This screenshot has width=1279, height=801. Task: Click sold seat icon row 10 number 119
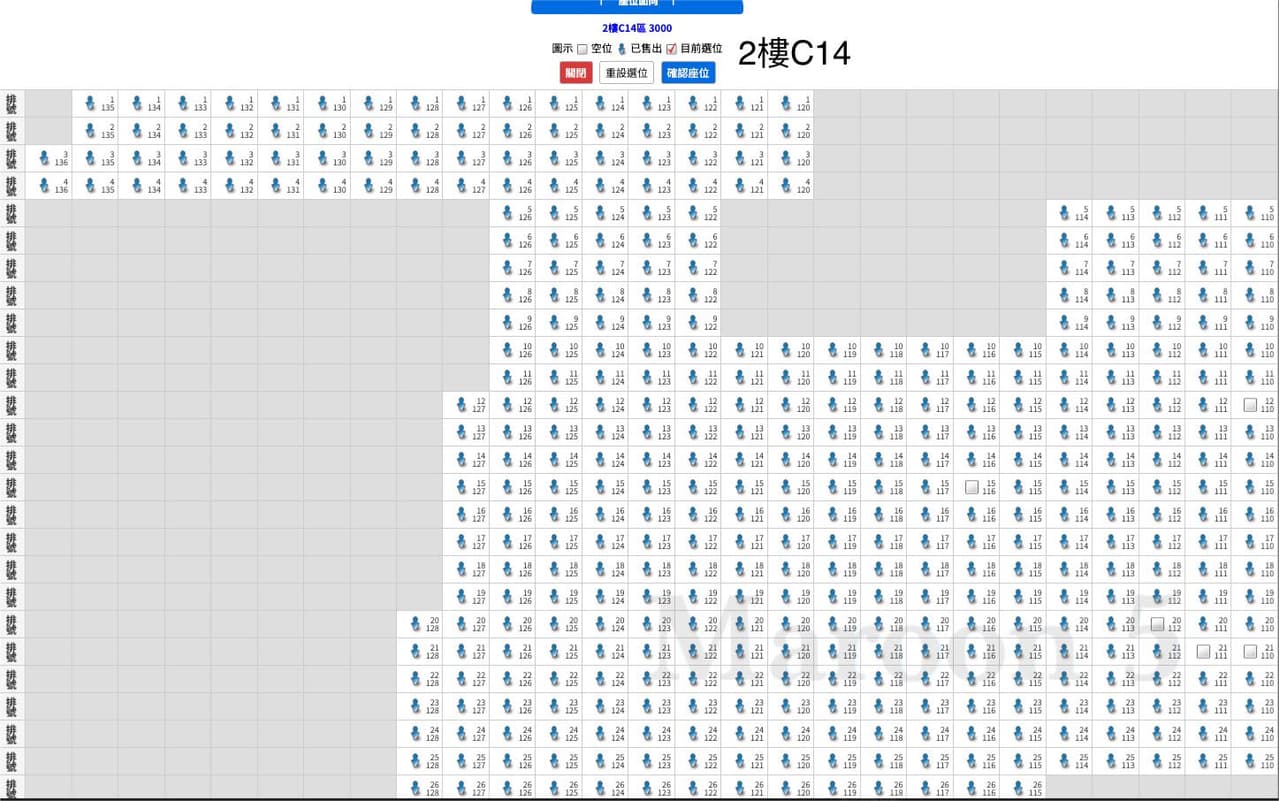pos(833,350)
